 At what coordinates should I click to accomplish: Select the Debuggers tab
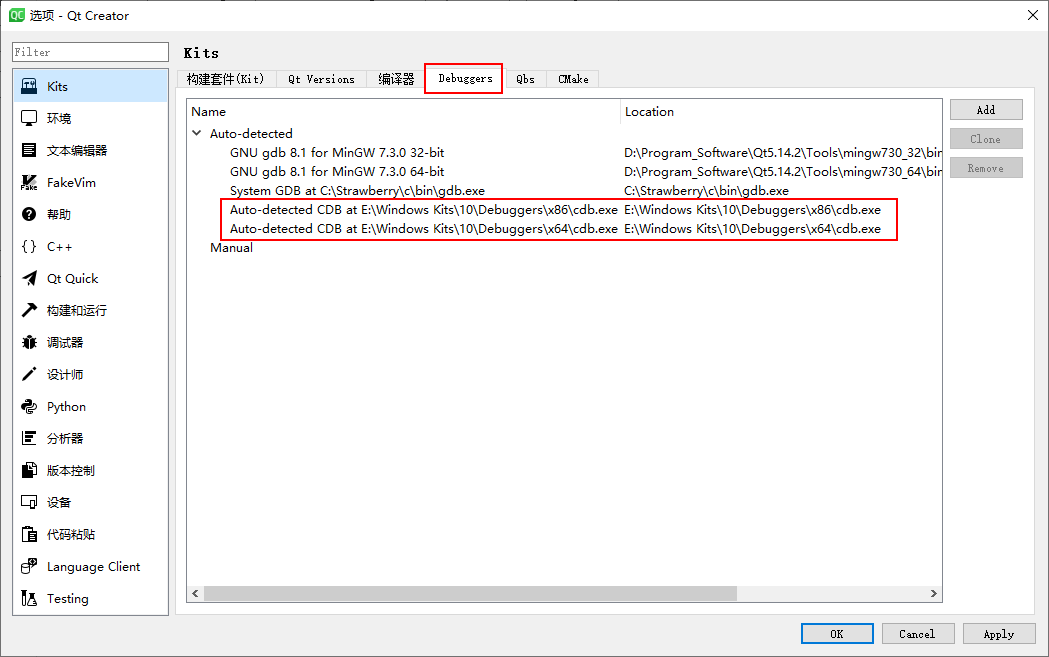coord(463,78)
